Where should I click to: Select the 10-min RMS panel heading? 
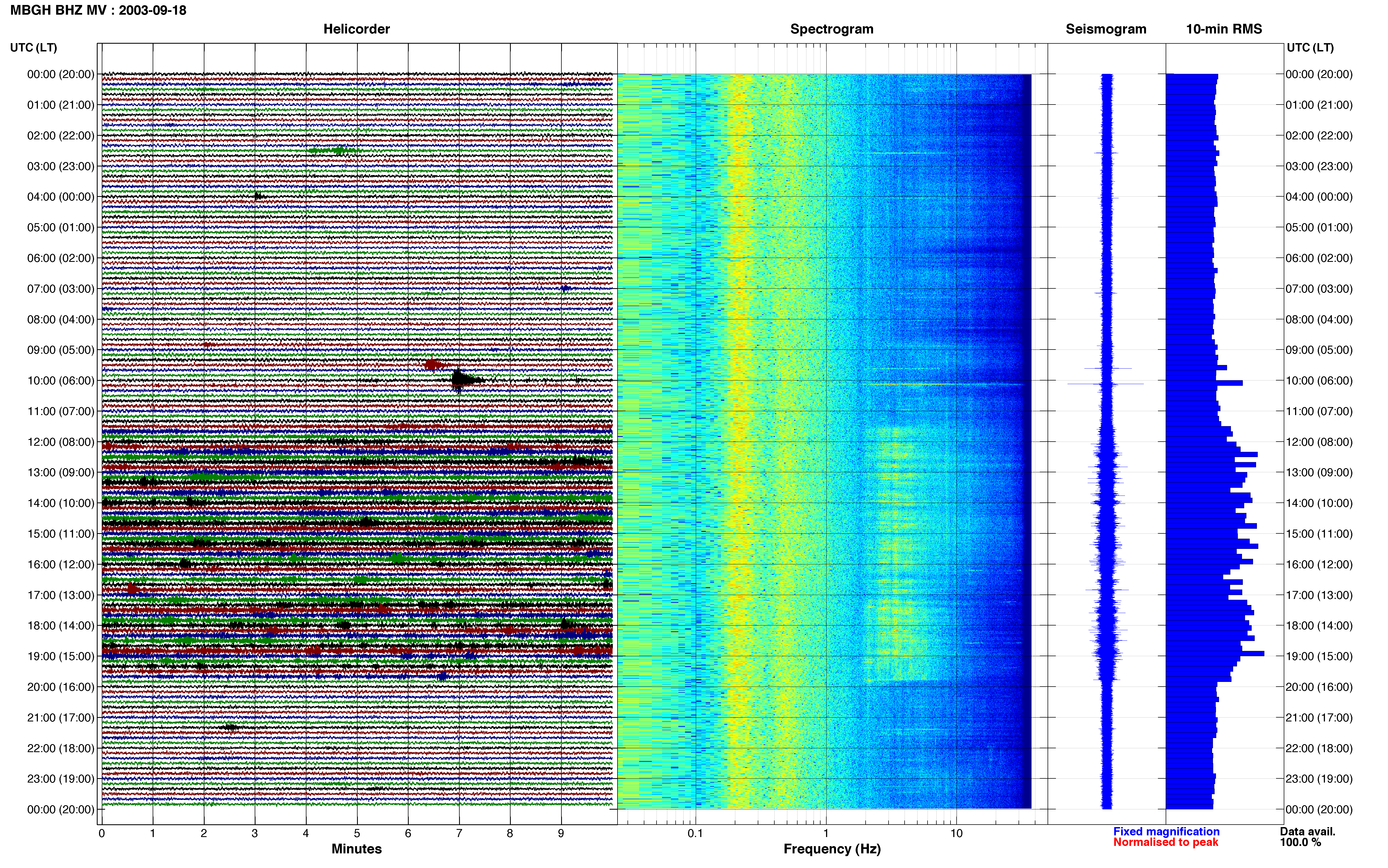click(x=1224, y=29)
